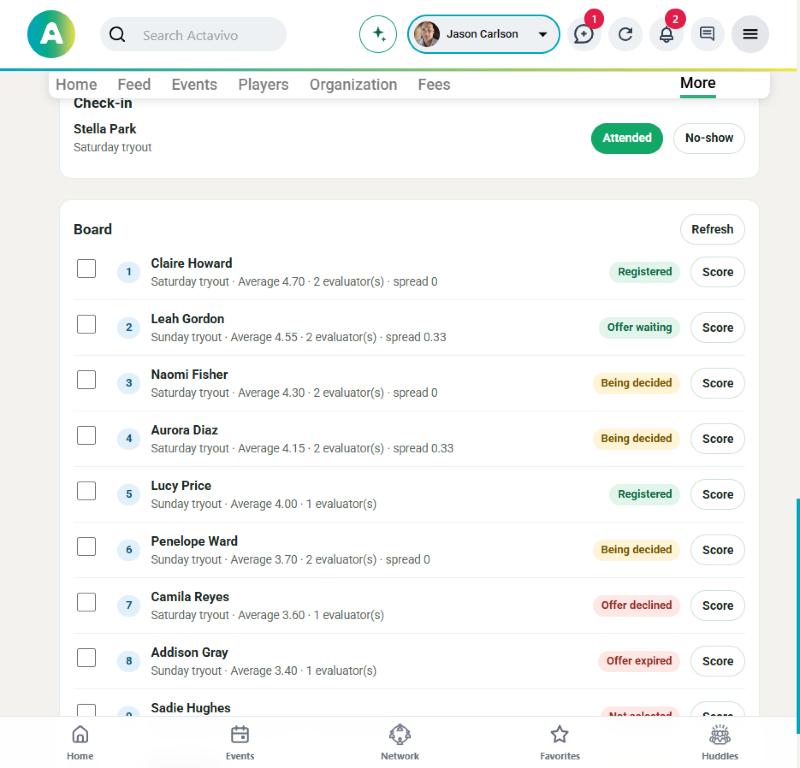Tick the checkbox for Penelope Ward
This screenshot has width=800, height=768.
coord(86,547)
